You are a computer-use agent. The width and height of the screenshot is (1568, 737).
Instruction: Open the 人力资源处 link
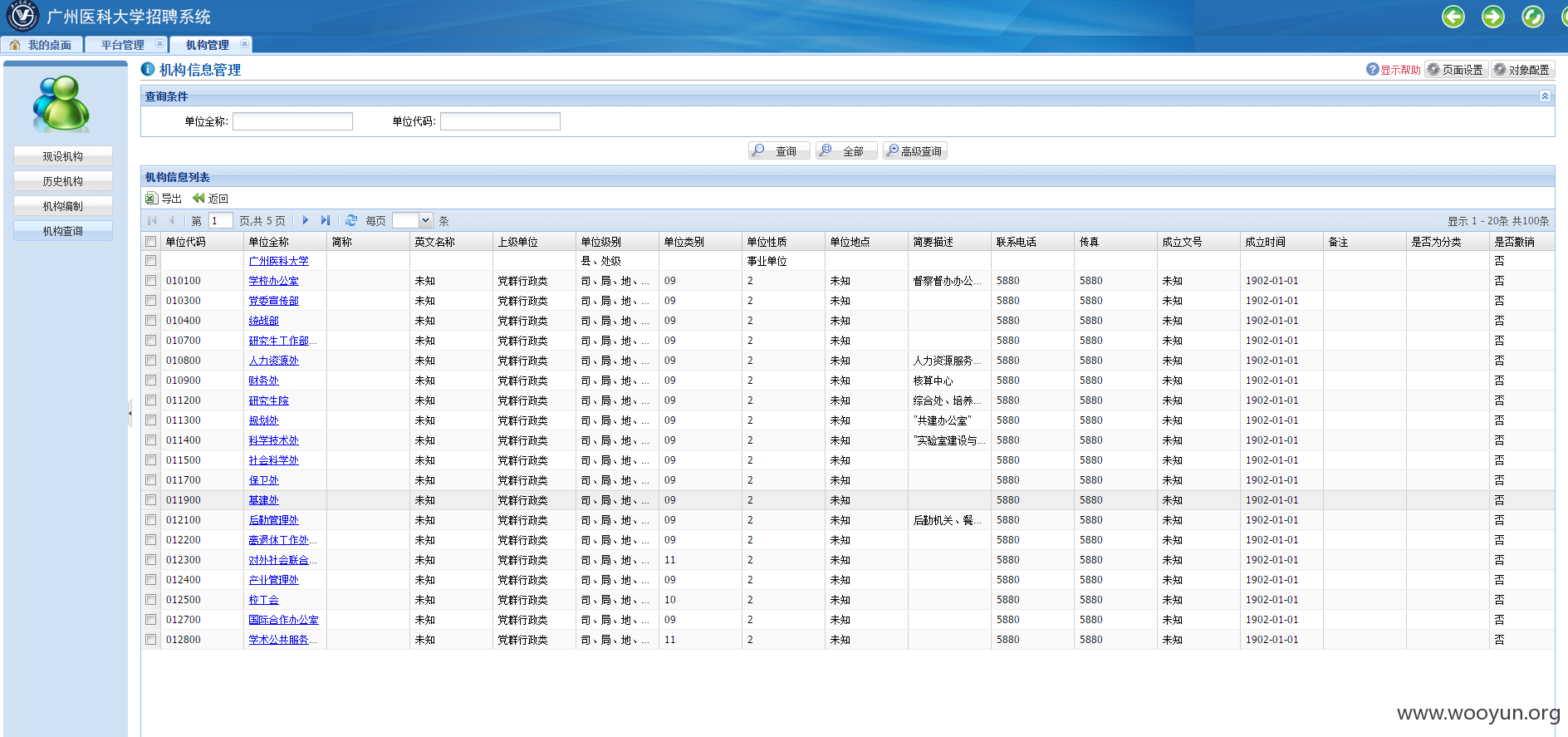(273, 361)
